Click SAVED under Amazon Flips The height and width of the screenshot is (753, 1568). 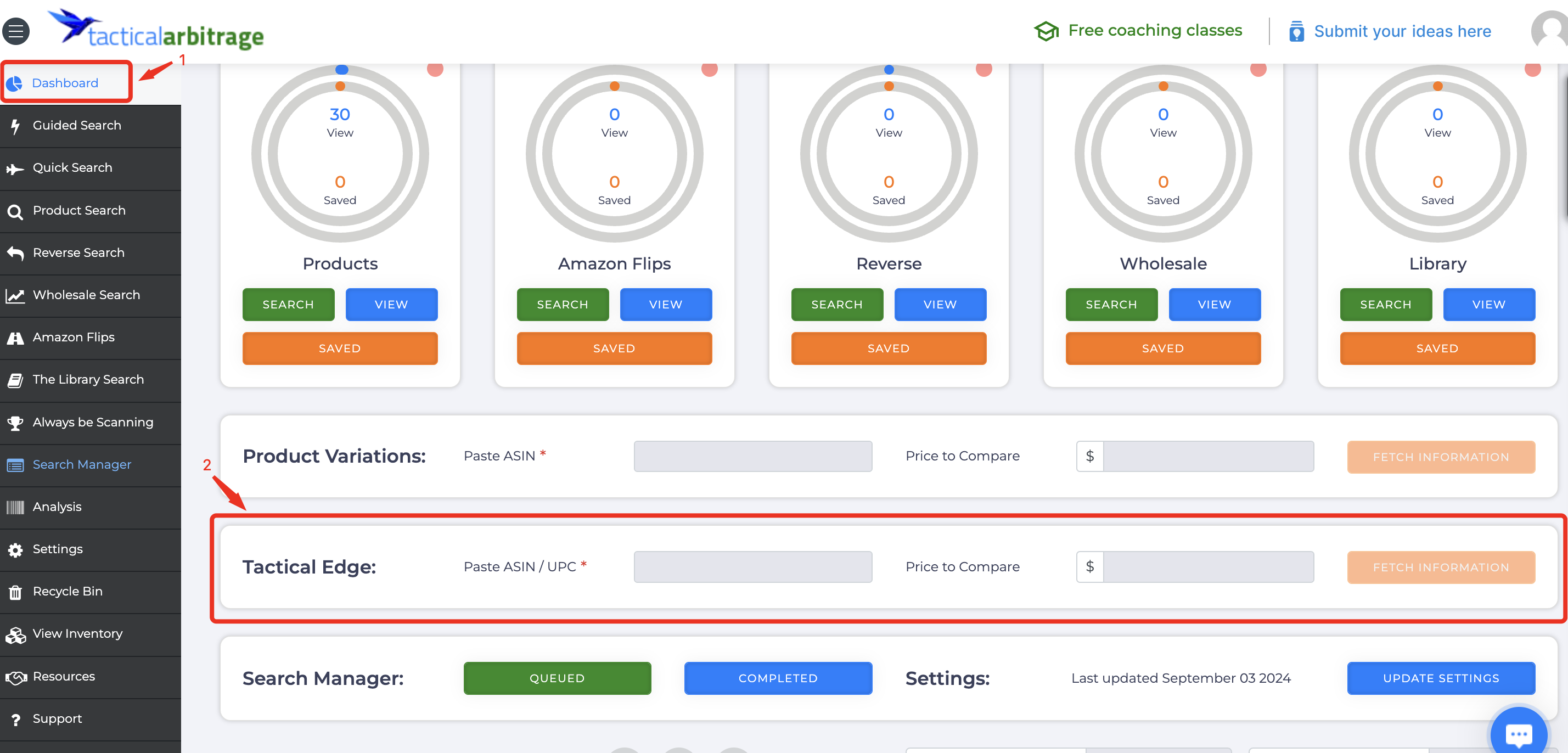coord(615,348)
